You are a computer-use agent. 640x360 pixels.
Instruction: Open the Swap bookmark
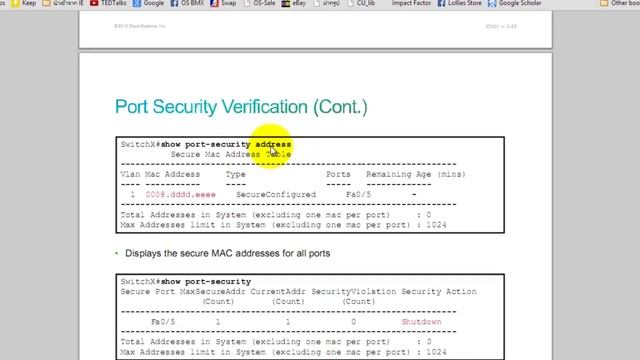(223, 3)
